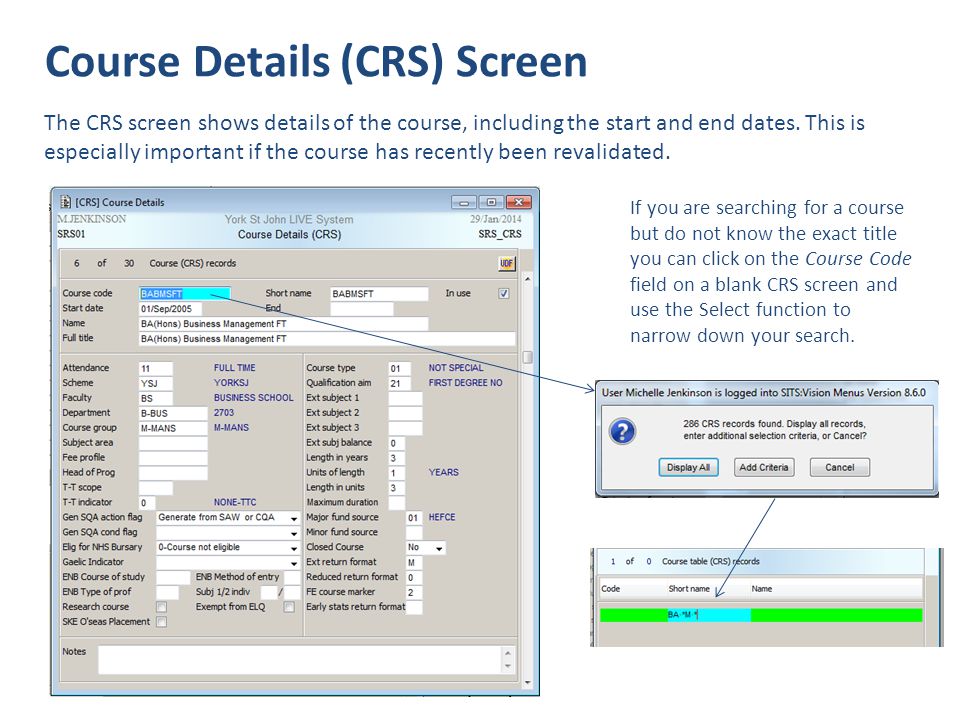The height and width of the screenshot is (720, 960).
Task: Click the UDF icon button
Action: click(506, 264)
